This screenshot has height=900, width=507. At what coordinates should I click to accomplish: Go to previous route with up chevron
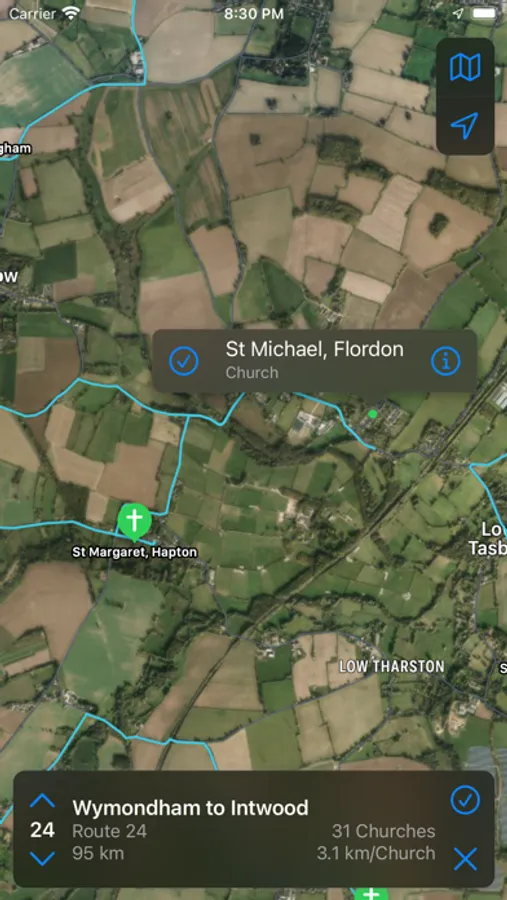click(42, 800)
